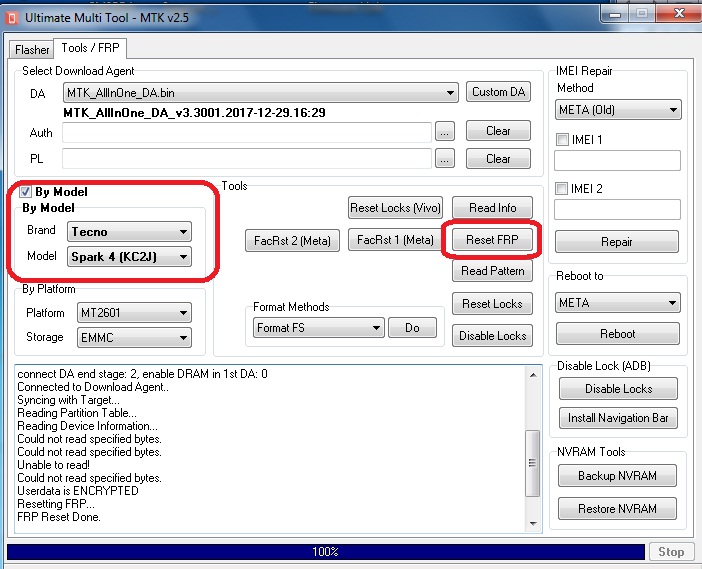Click the Install Navigation Bar button
Image resolution: width=702 pixels, height=569 pixels.
tap(618, 418)
